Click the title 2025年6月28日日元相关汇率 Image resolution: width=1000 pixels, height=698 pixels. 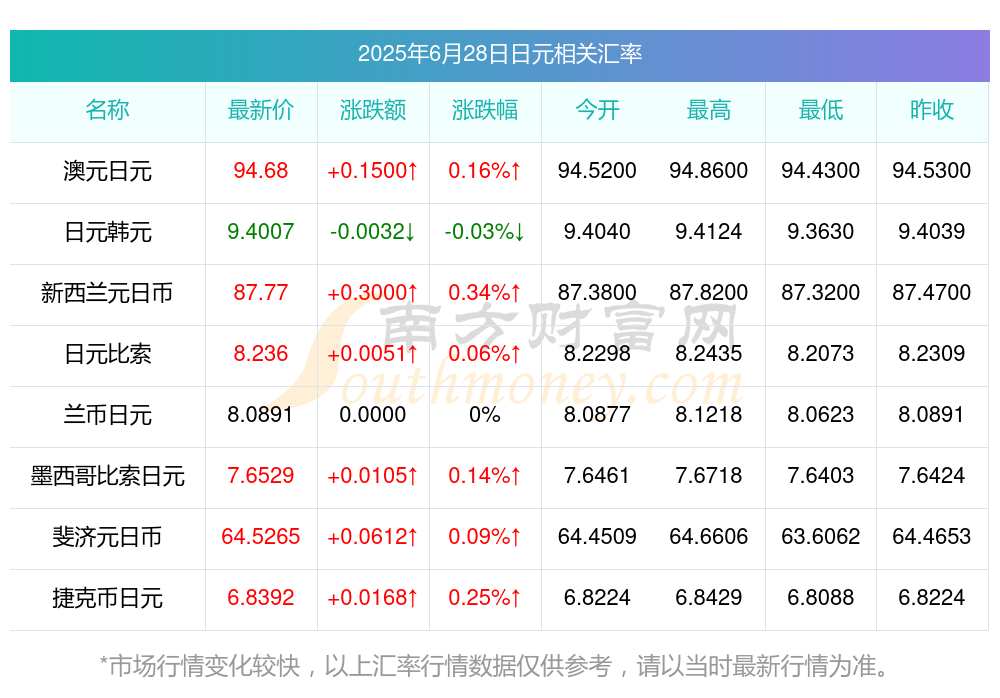(499, 54)
